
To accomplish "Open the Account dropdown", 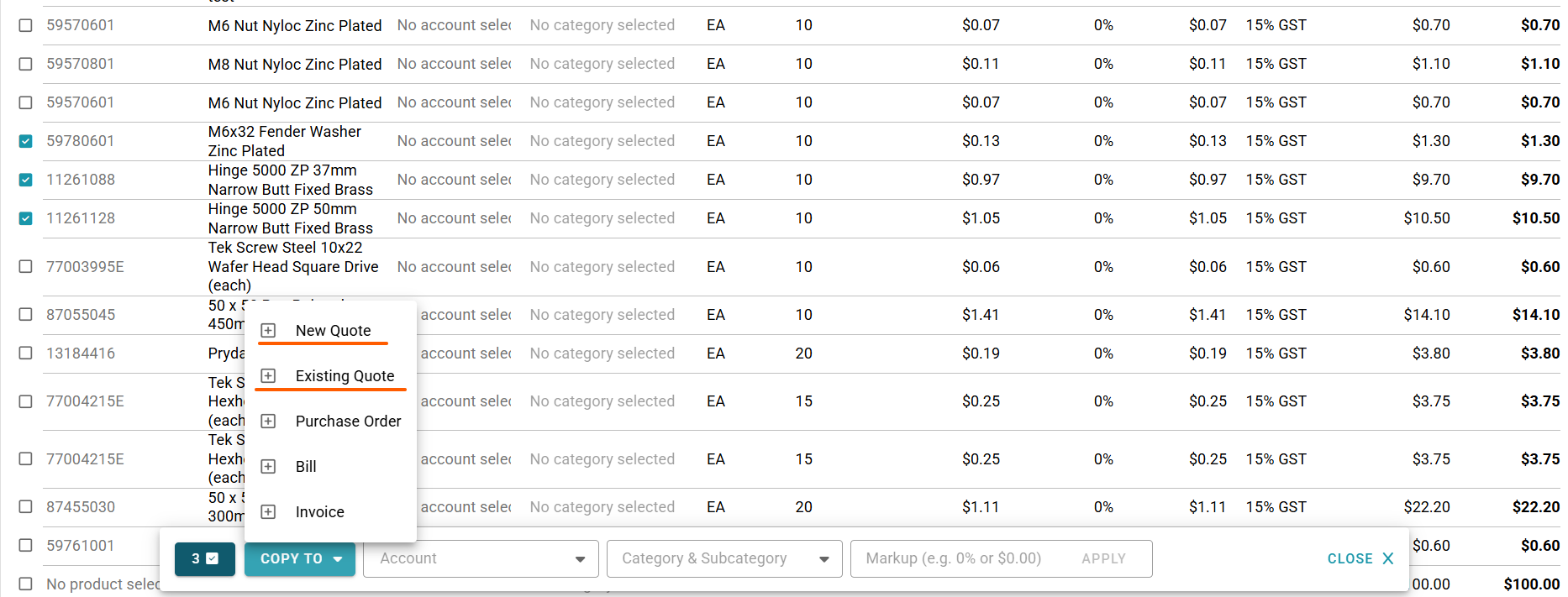I will coord(481,559).
